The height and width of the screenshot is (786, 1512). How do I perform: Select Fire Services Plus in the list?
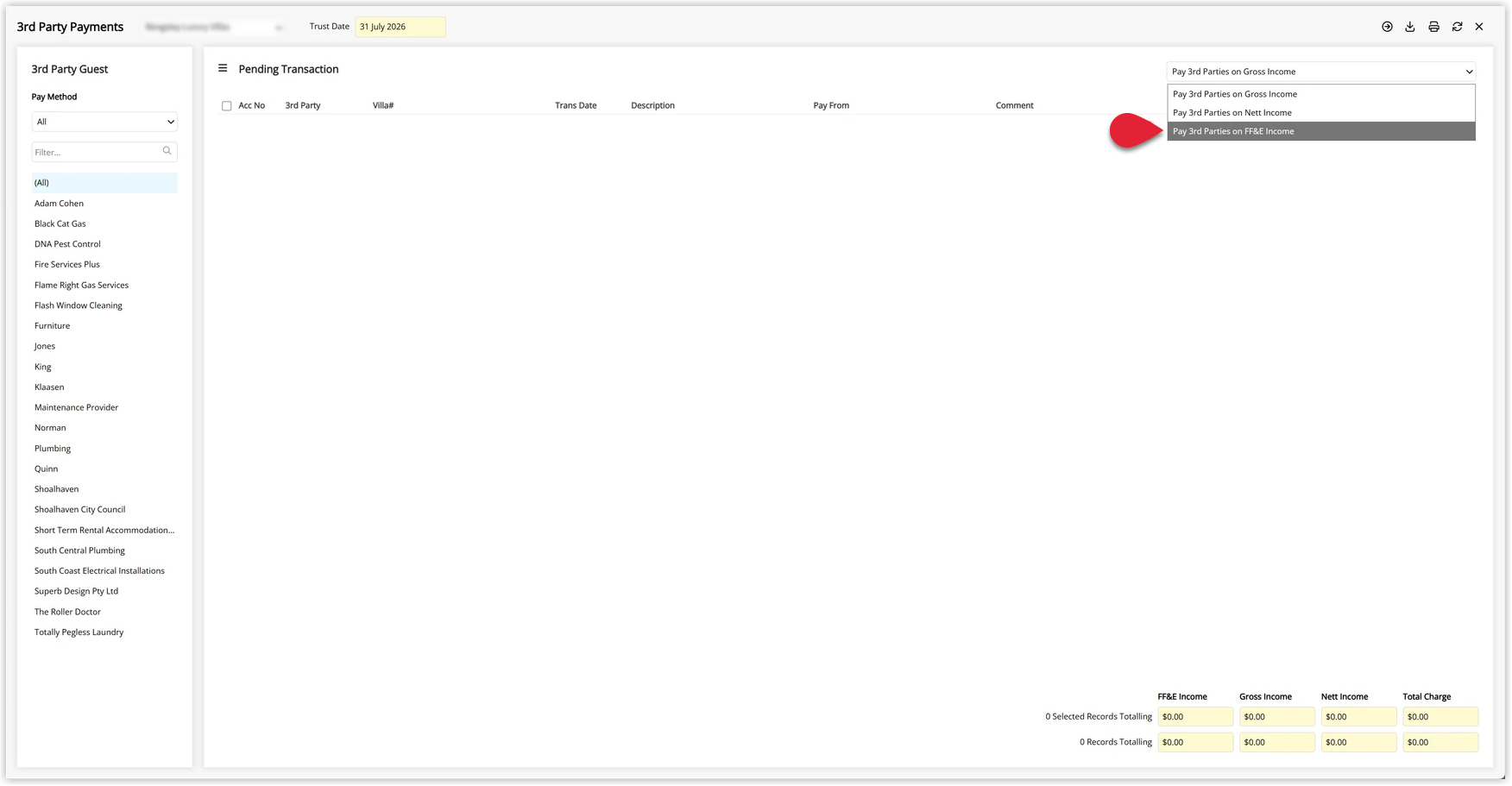pos(104,265)
